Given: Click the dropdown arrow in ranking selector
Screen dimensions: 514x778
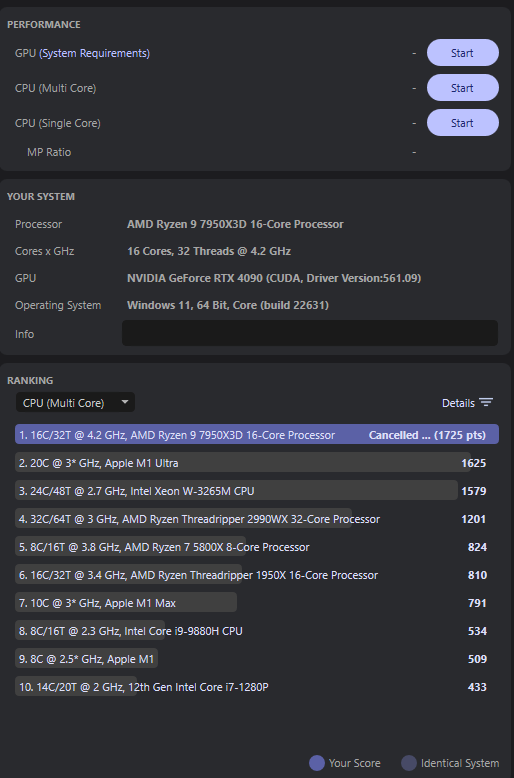Looking at the screenshot, I should click(125, 401).
